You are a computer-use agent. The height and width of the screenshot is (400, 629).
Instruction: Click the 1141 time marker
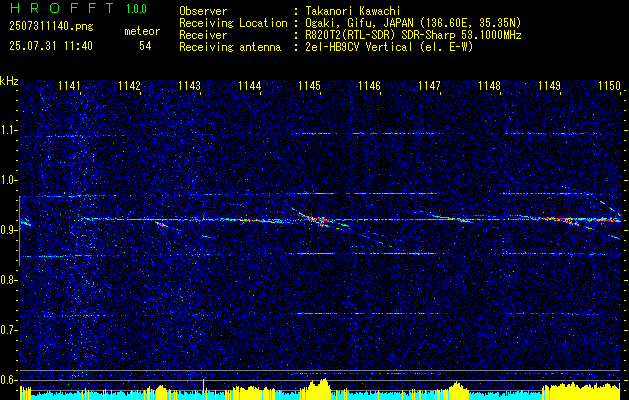click(69, 86)
